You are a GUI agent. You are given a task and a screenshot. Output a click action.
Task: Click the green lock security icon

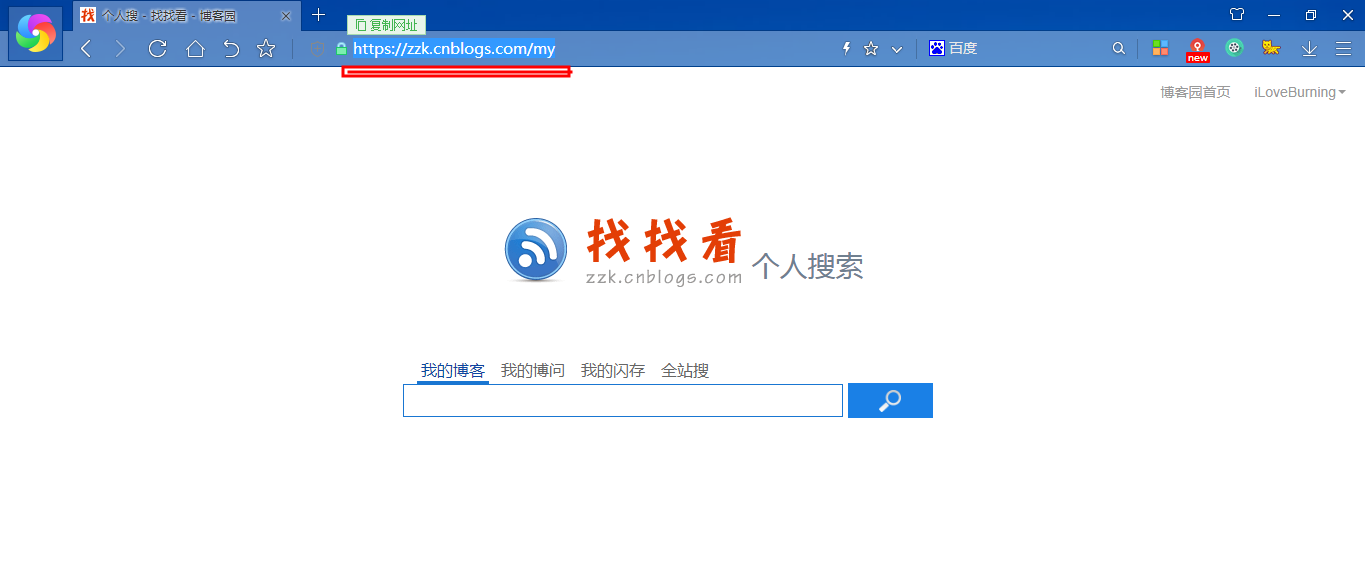341,49
